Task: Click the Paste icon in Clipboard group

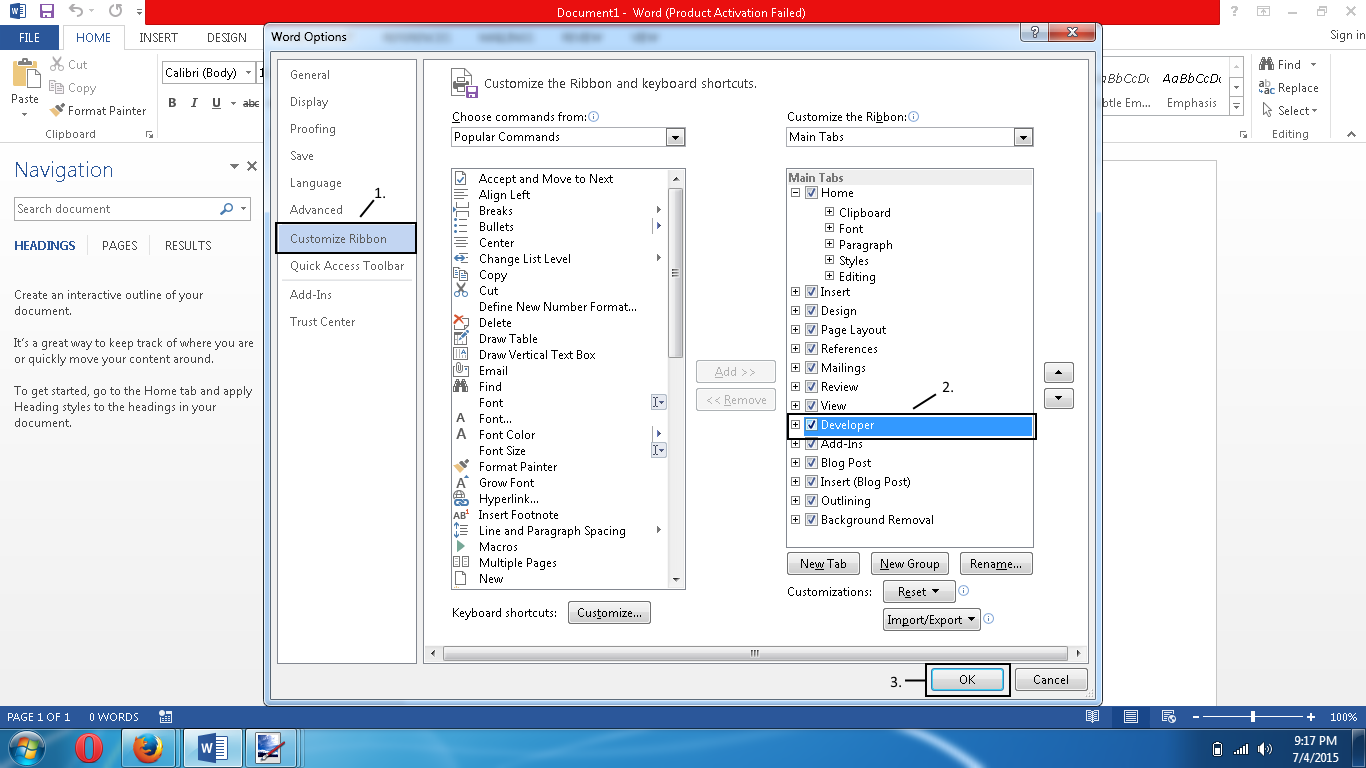Action: (x=25, y=75)
